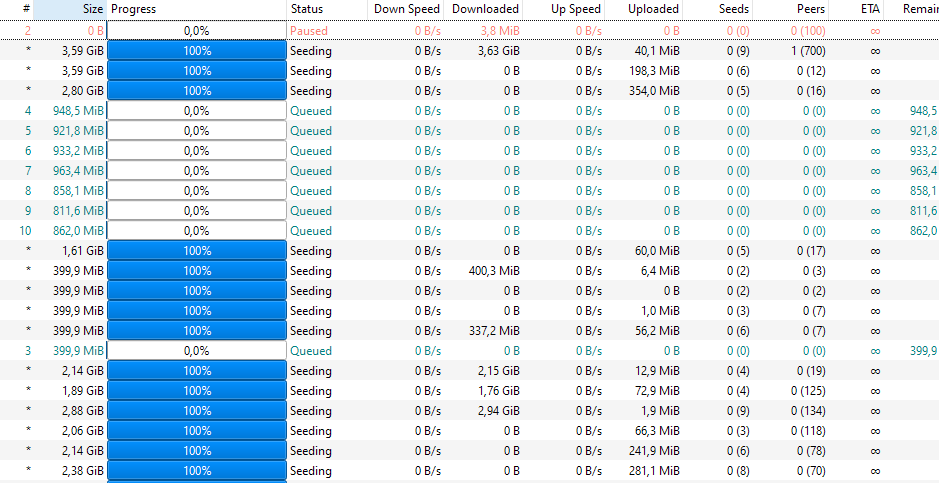This screenshot has width=940, height=483.
Task: Sort by the # queue position header
Action: click(x=17, y=9)
